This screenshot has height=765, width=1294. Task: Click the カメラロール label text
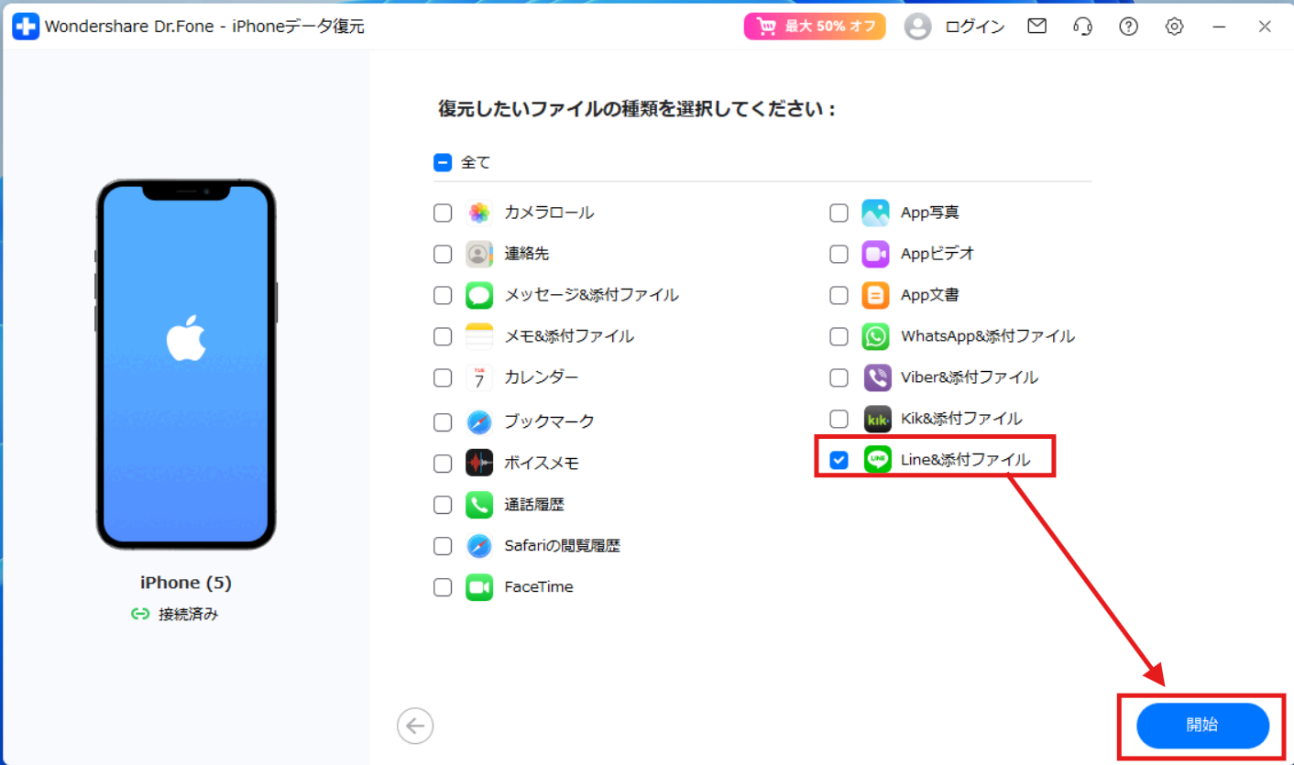[x=549, y=213]
